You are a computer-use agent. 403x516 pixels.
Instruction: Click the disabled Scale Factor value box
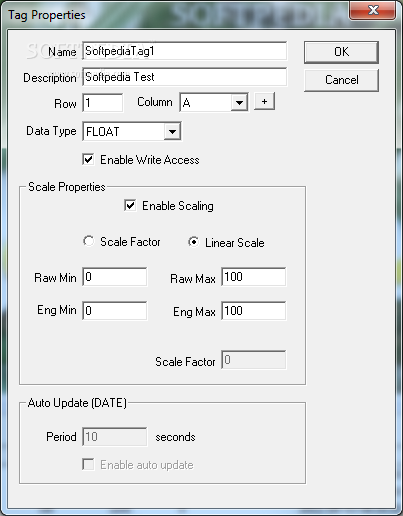pos(253,360)
